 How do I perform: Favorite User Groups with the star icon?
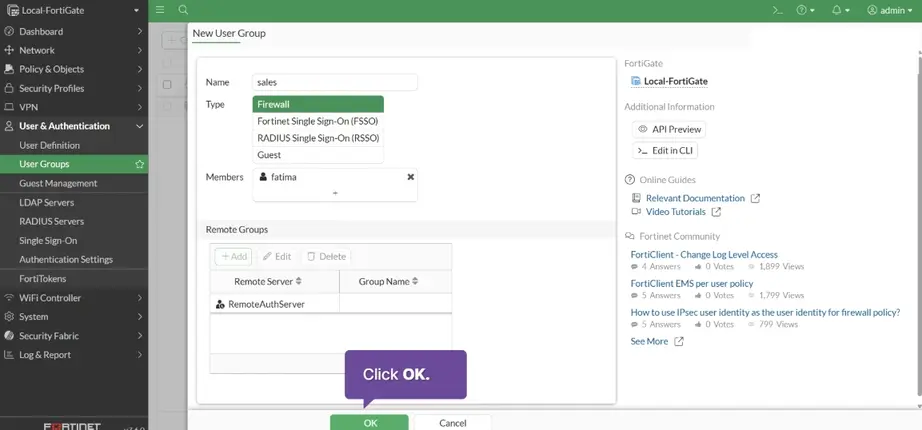click(x=139, y=164)
